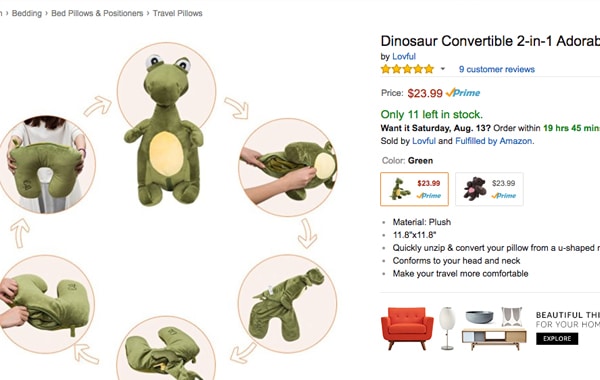600x380 pixels.
Task: Open the Travel Pillows breadcrumb
Action: [x=178, y=13]
